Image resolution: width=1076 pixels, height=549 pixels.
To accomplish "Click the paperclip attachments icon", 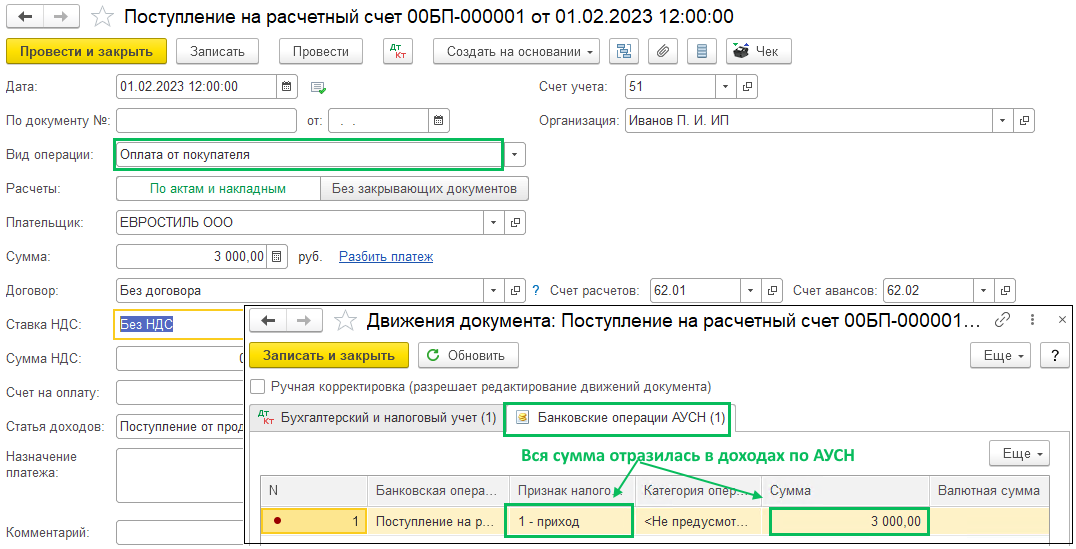I will (662, 52).
